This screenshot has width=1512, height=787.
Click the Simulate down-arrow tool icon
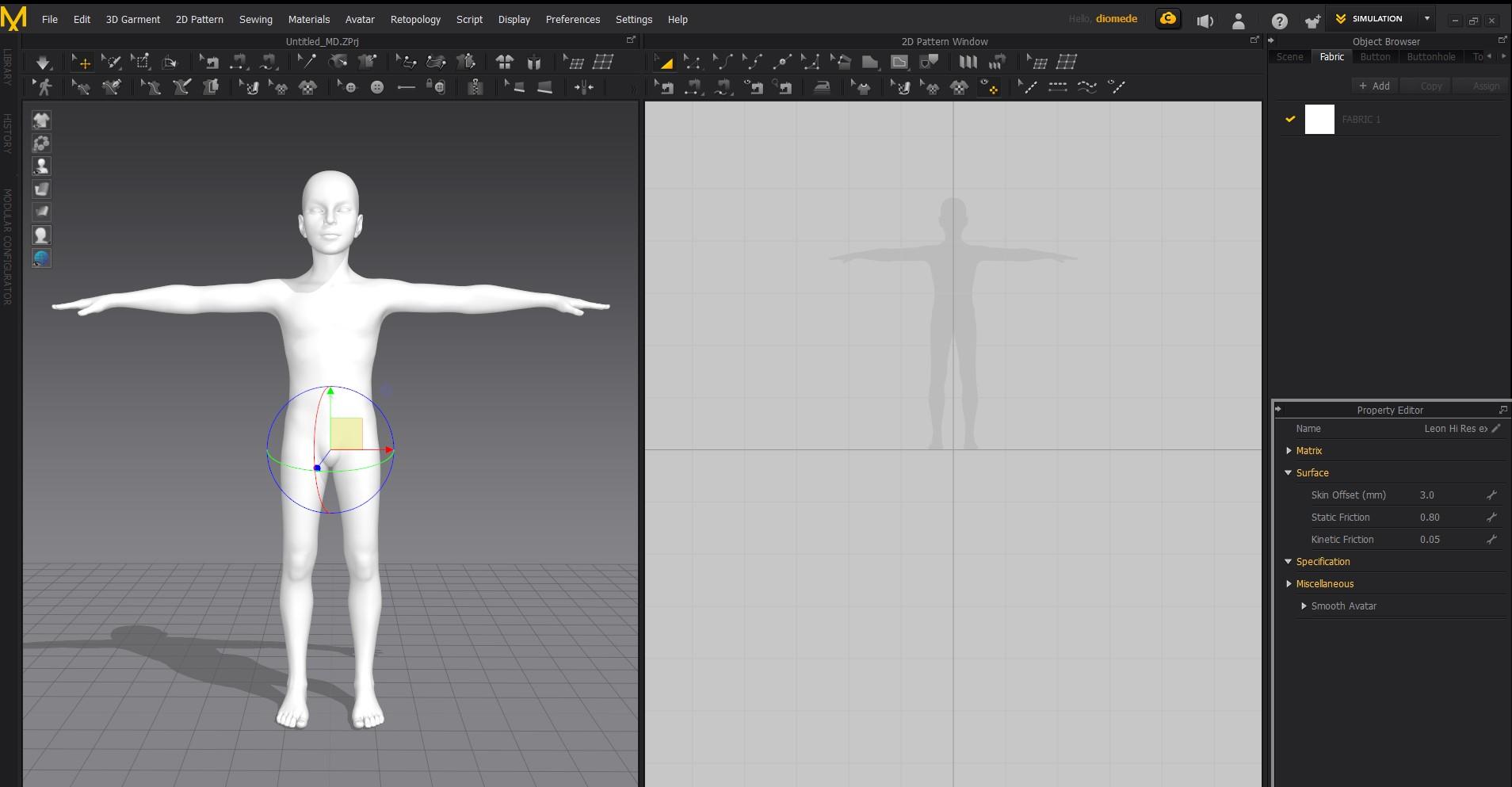tap(43, 62)
